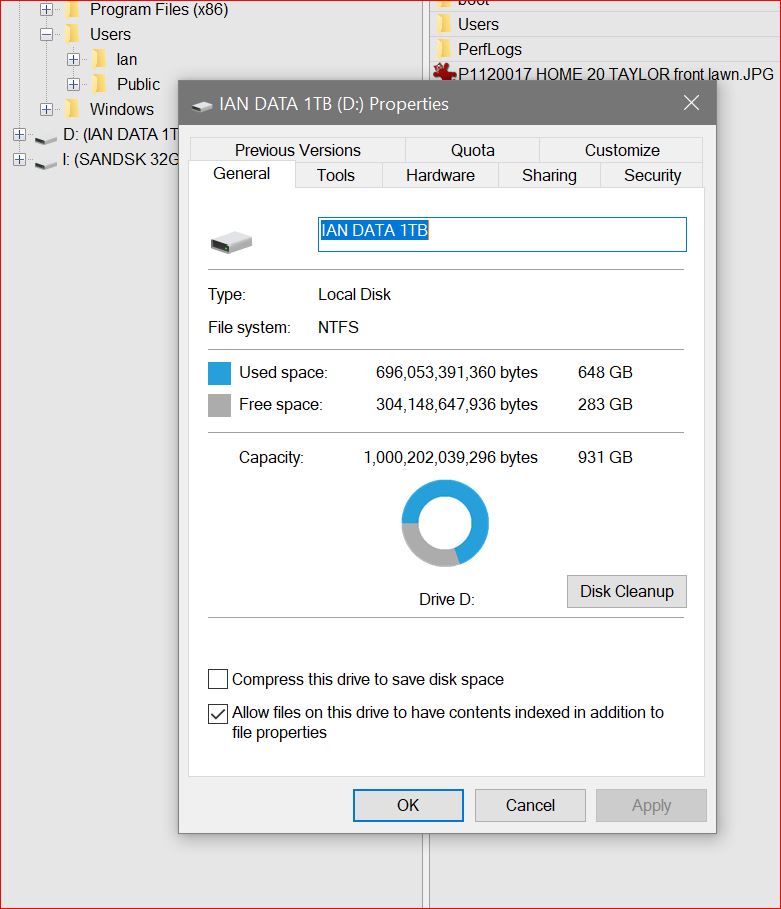Open the P1120017 JPG file icon
Screen dimensions: 781x909
(444, 73)
